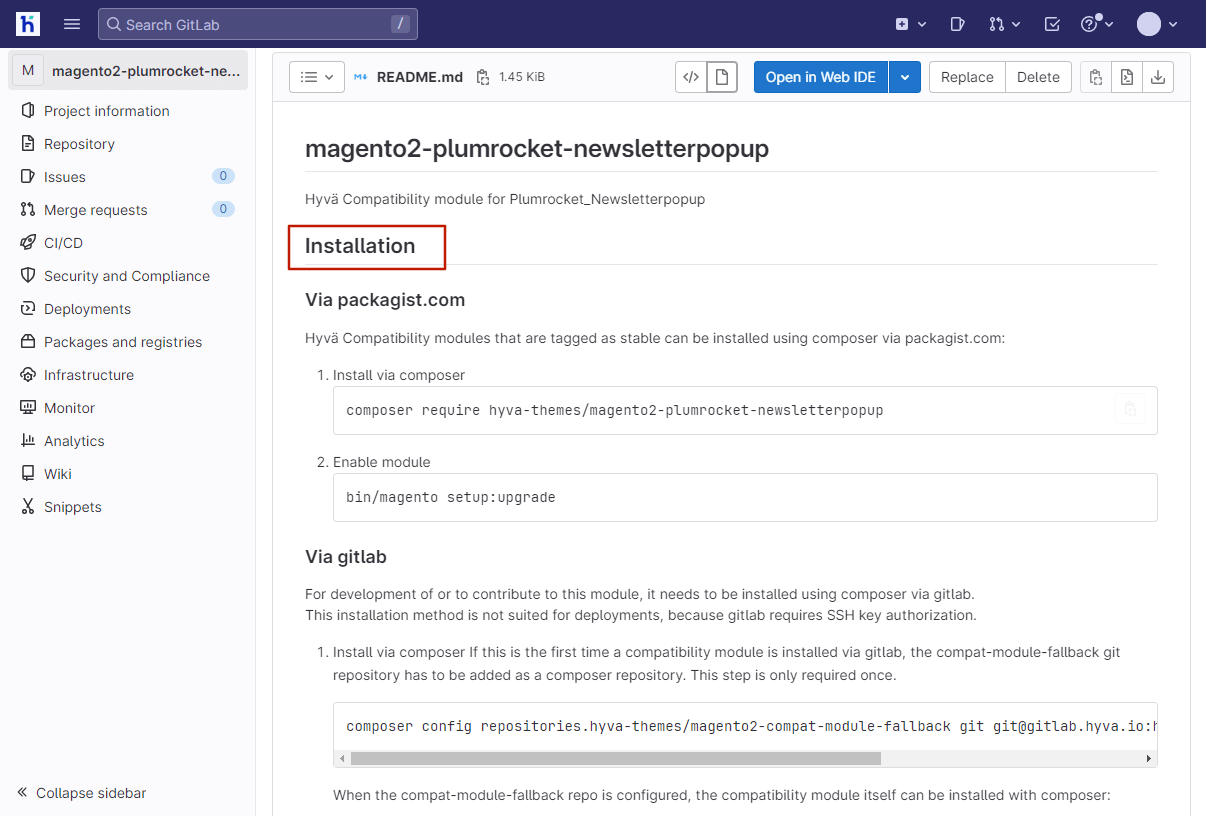Open the to-do list icon
1206x816 pixels.
(x=1052, y=24)
